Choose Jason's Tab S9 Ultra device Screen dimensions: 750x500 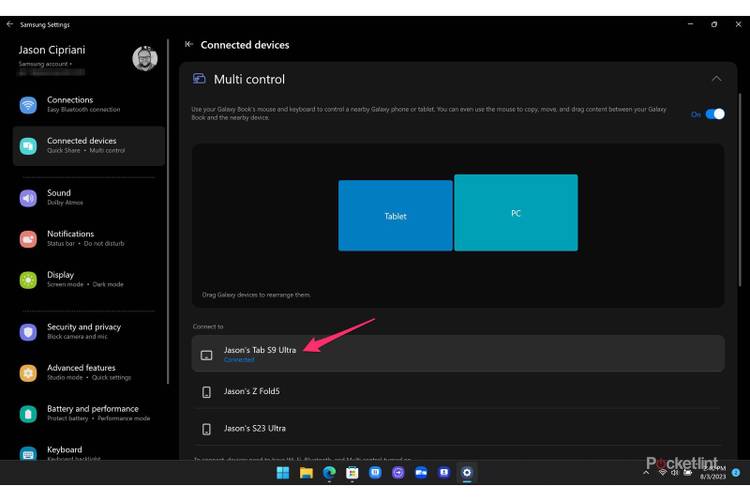[458, 354]
